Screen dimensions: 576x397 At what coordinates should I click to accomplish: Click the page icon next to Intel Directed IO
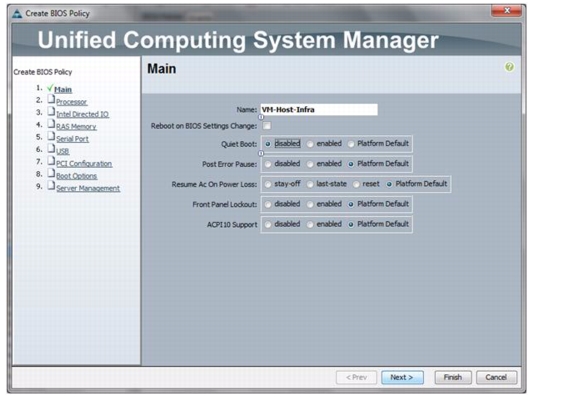point(51,112)
